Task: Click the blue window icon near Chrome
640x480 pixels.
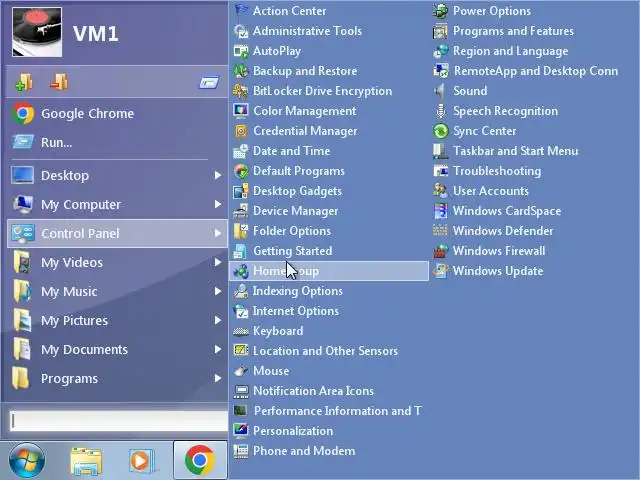Action: click(209, 82)
